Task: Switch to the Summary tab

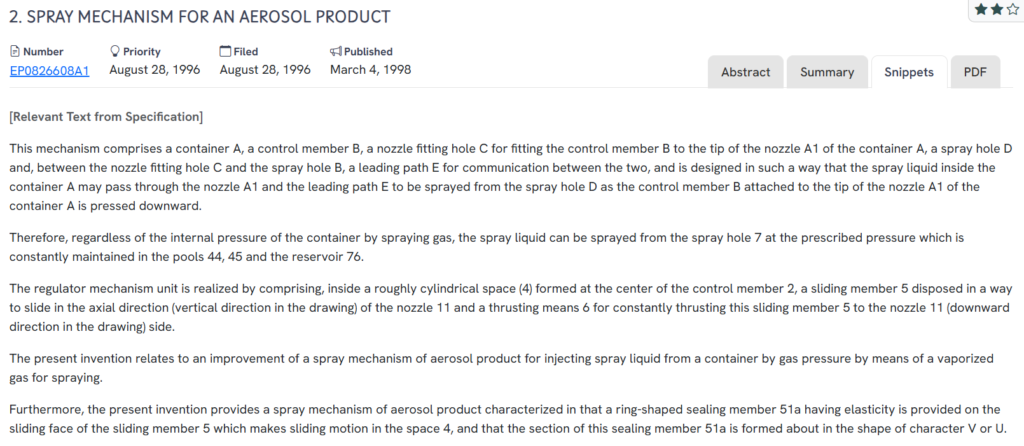Action: point(826,72)
